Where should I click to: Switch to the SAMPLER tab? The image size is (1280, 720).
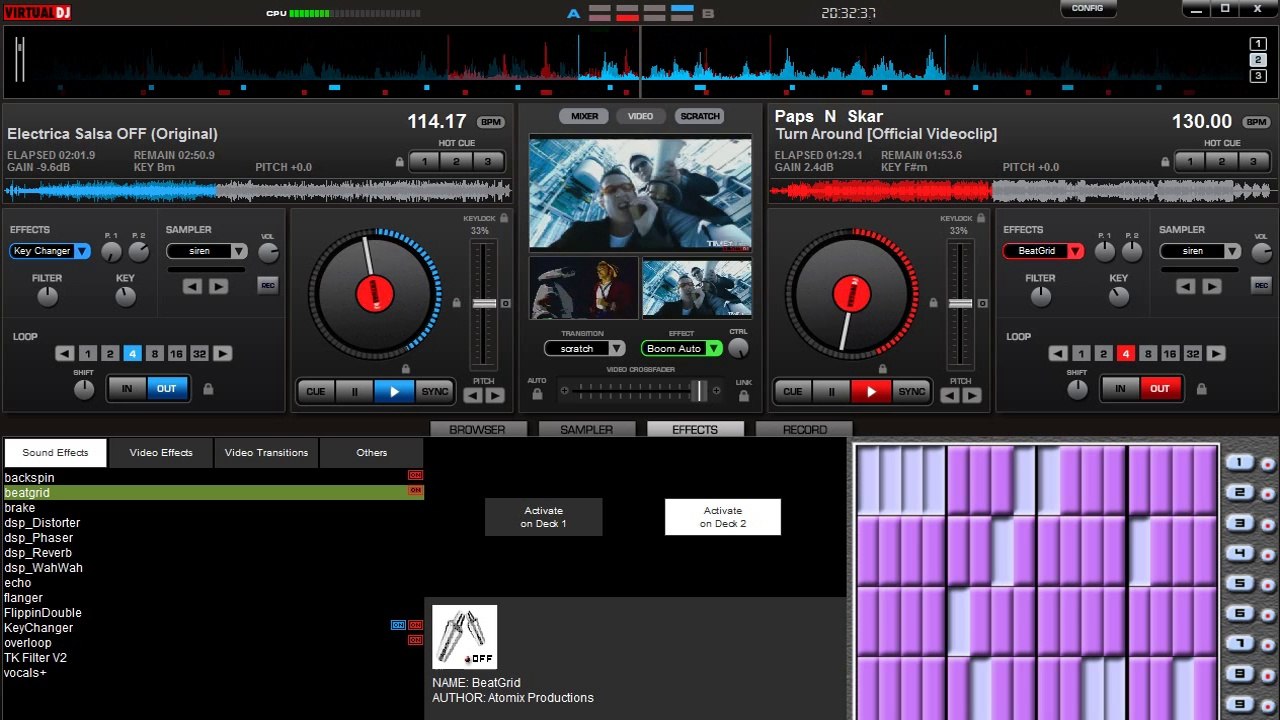point(586,429)
